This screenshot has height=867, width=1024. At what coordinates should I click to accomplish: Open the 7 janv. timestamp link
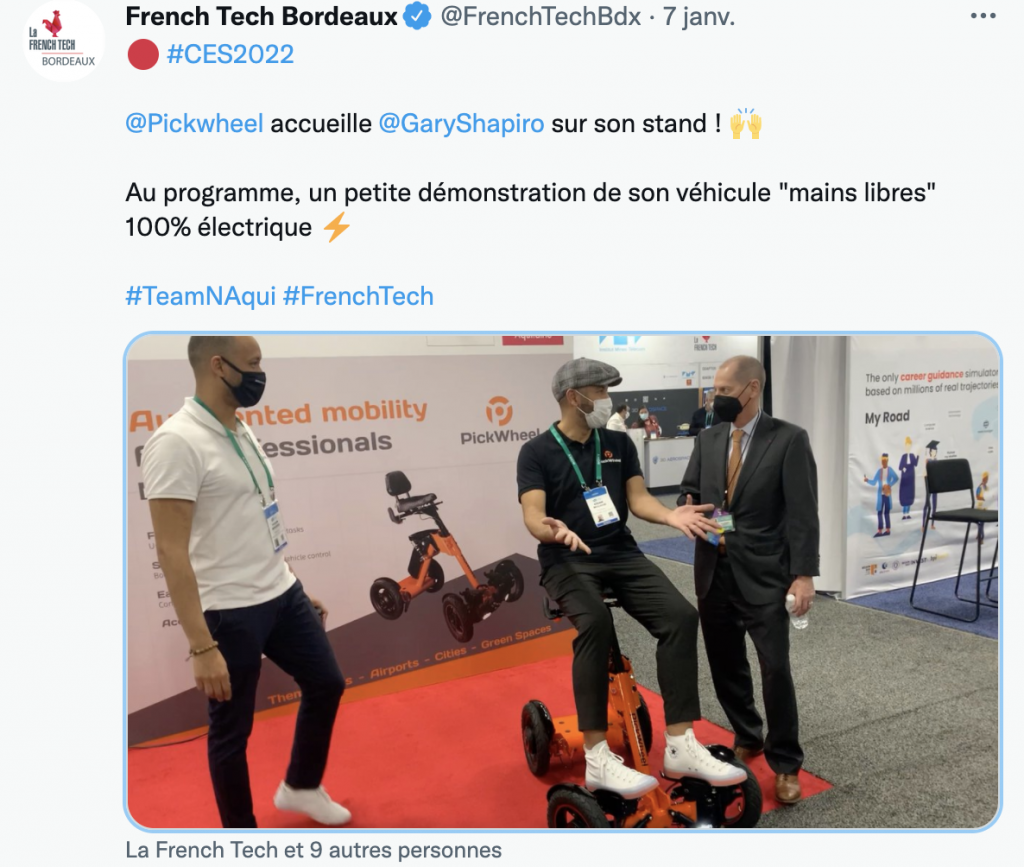click(699, 16)
